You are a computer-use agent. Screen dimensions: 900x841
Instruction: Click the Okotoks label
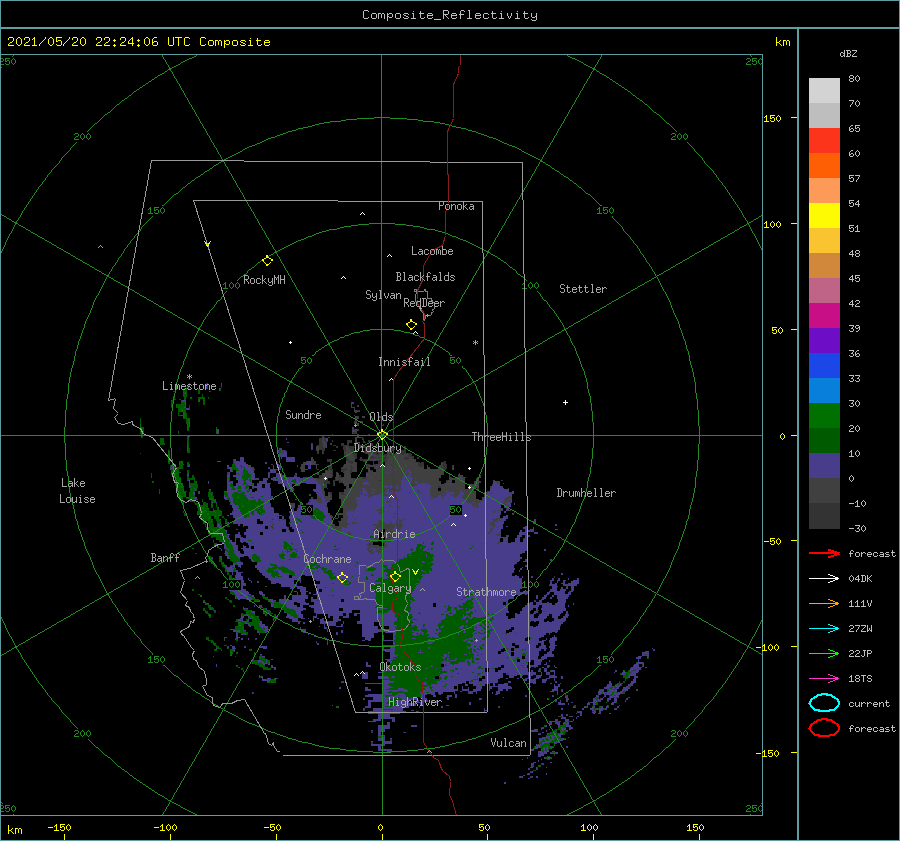400,667
